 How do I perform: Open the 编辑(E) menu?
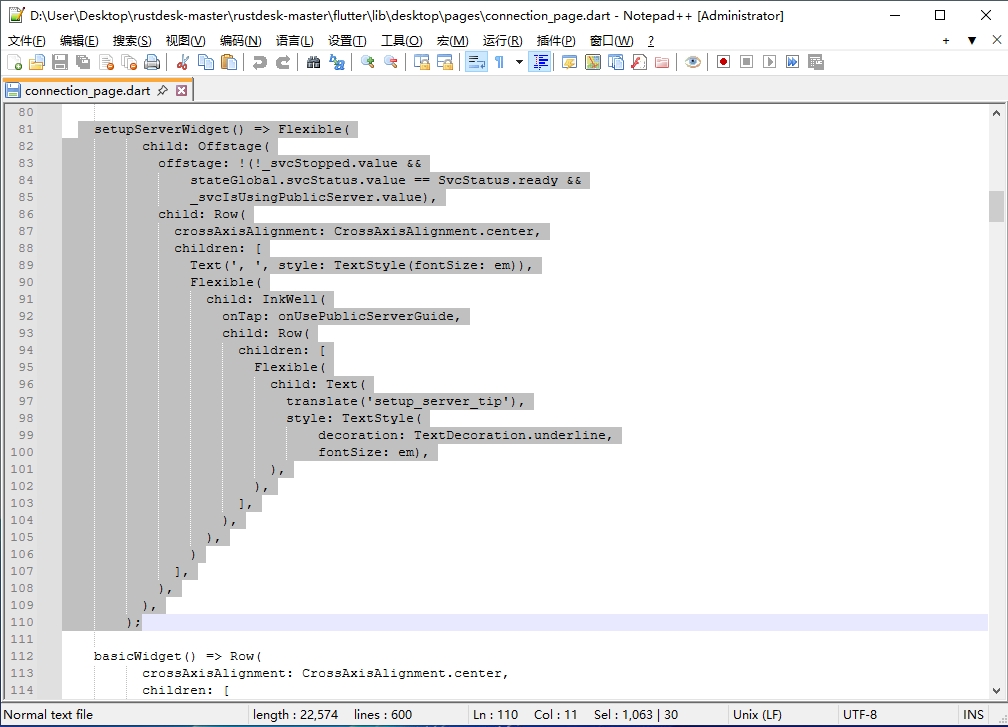pyautogui.click(x=79, y=41)
